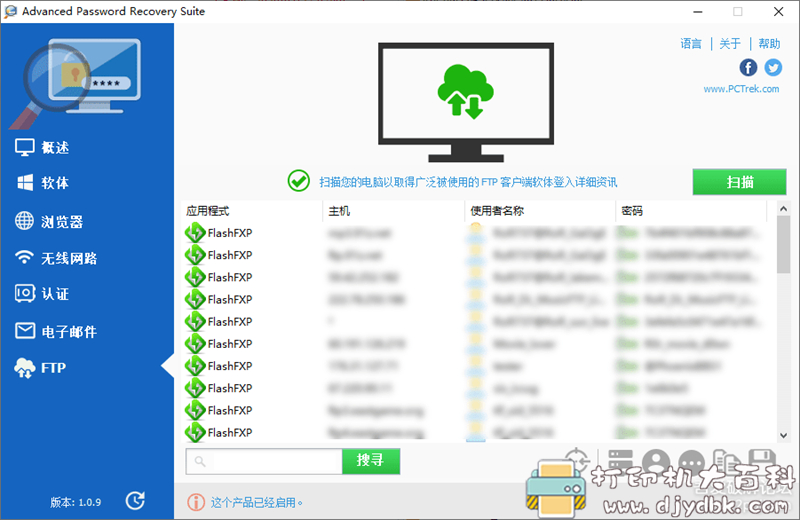Open the 语言 language link
Viewport: 800px width, 520px height.
coord(691,44)
